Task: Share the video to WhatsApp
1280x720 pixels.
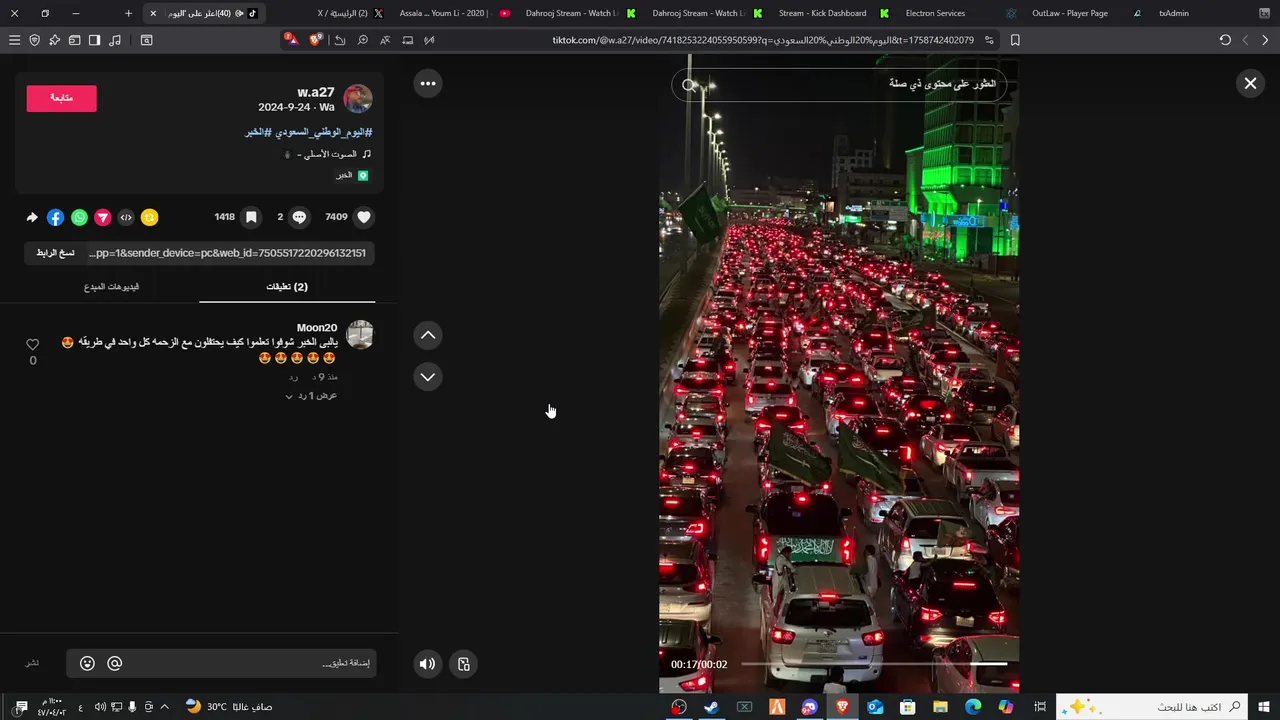Action: (79, 217)
